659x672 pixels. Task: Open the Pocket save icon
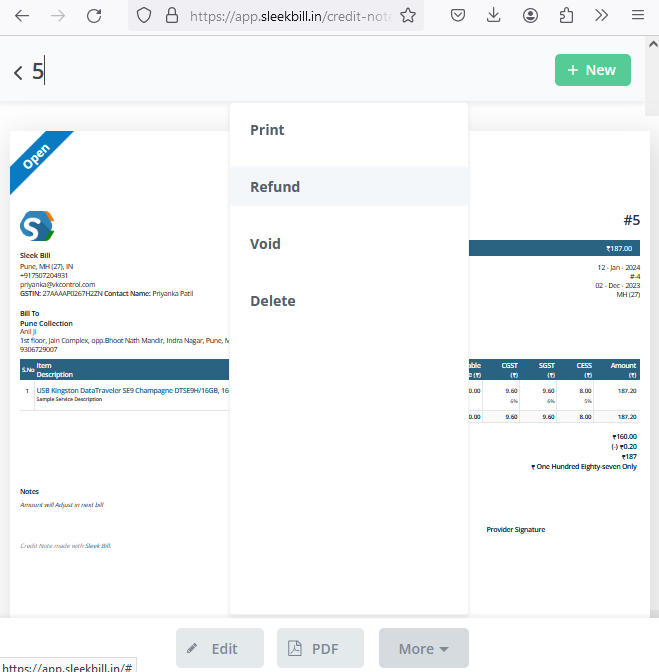(x=457, y=16)
